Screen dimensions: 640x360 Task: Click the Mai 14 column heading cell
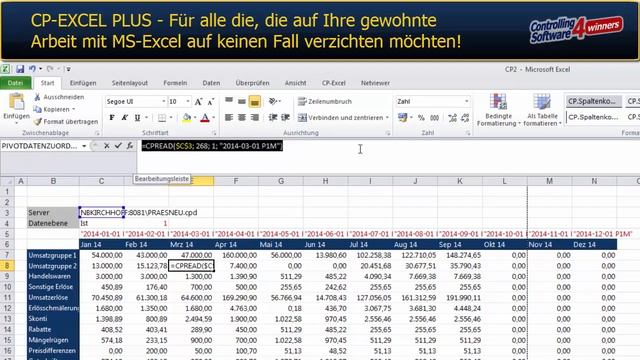(x=281, y=244)
